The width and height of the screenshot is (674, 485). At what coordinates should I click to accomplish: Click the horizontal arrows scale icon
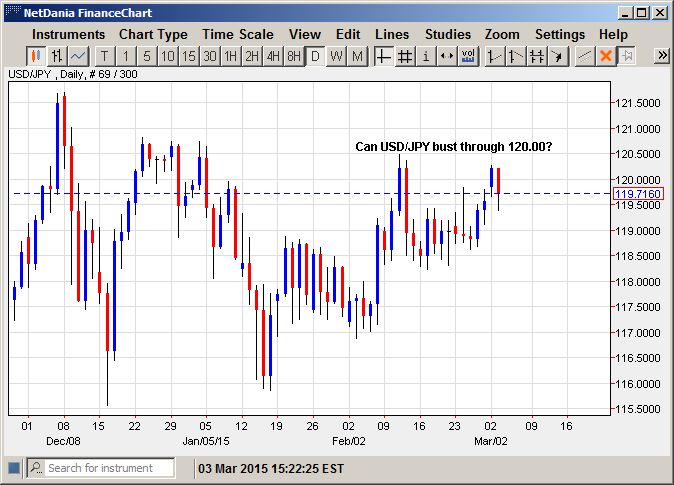pyautogui.click(x=447, y=56)
